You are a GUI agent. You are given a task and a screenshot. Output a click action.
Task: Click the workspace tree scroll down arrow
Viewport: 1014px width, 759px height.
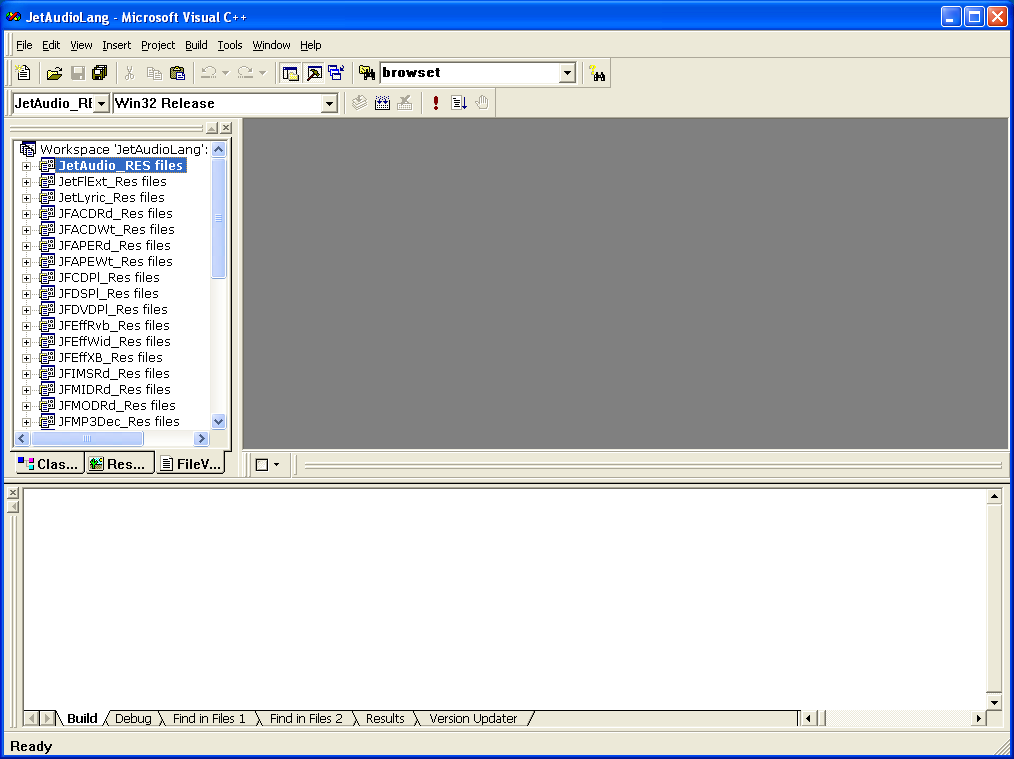[x=219, y=422]
